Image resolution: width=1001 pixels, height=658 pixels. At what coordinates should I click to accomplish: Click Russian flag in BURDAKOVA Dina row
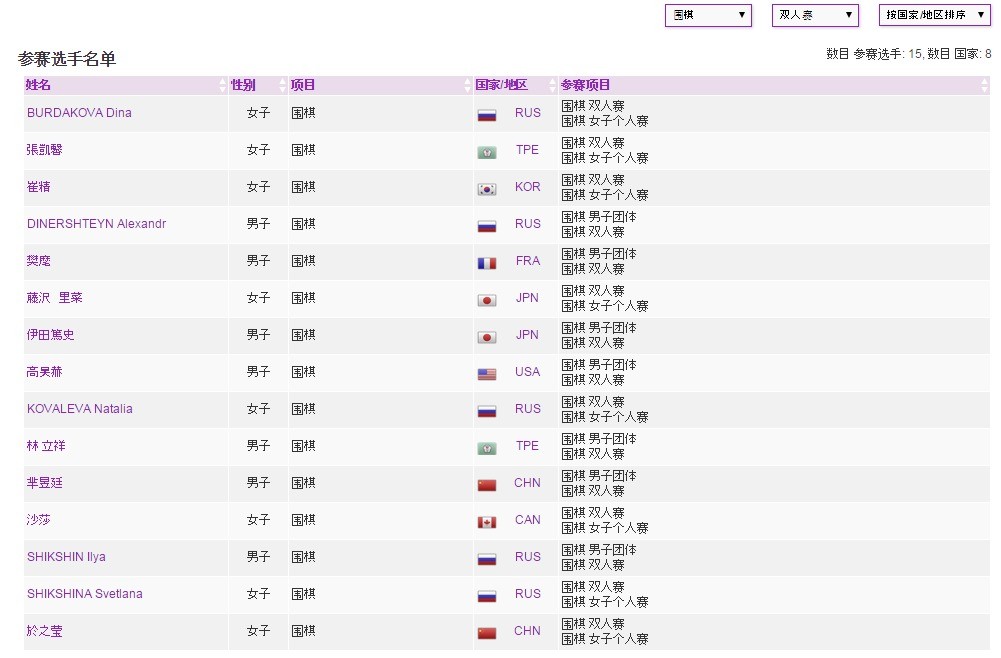(x=487, y=116)
